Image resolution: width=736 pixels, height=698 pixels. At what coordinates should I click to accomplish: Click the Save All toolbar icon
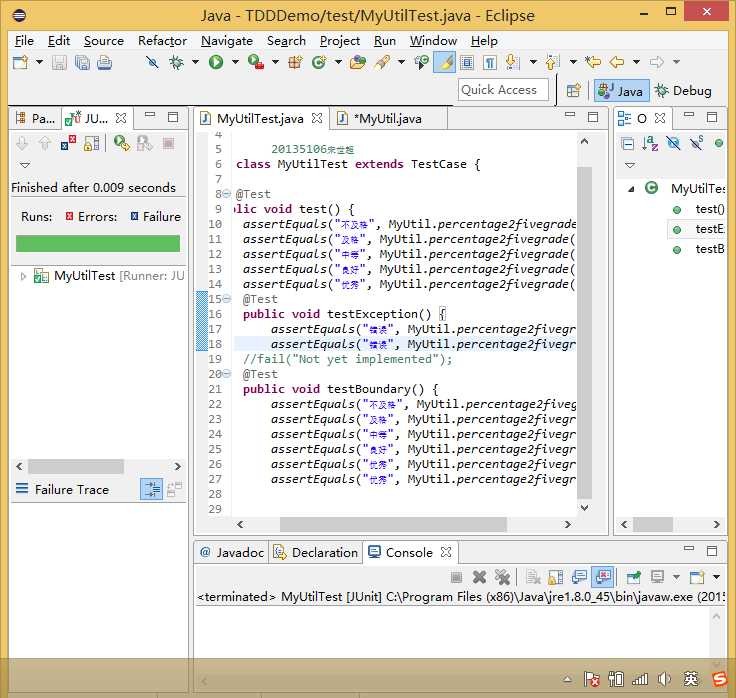tap(82, 62)
